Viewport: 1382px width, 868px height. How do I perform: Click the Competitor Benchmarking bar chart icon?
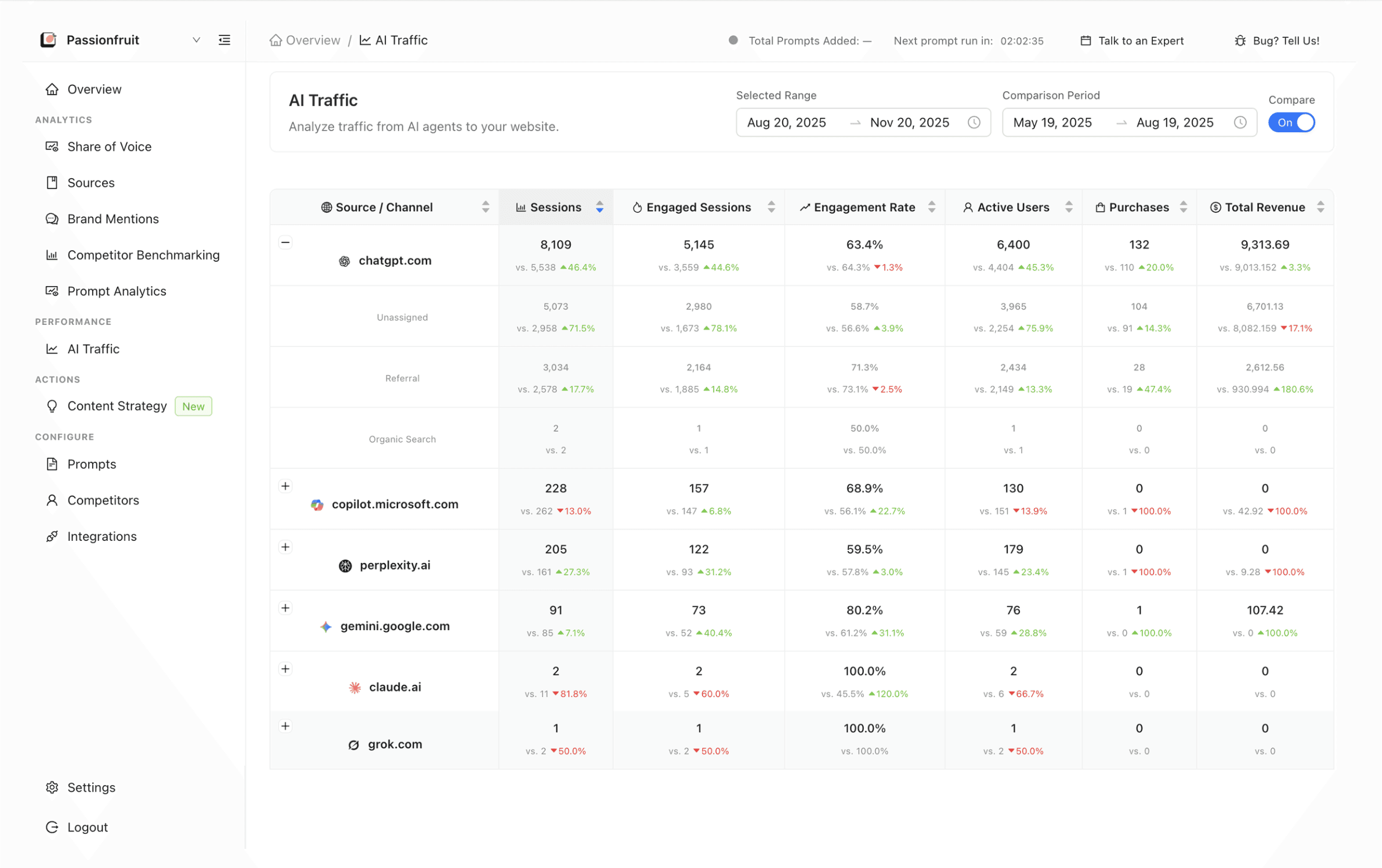coord(52,255)
